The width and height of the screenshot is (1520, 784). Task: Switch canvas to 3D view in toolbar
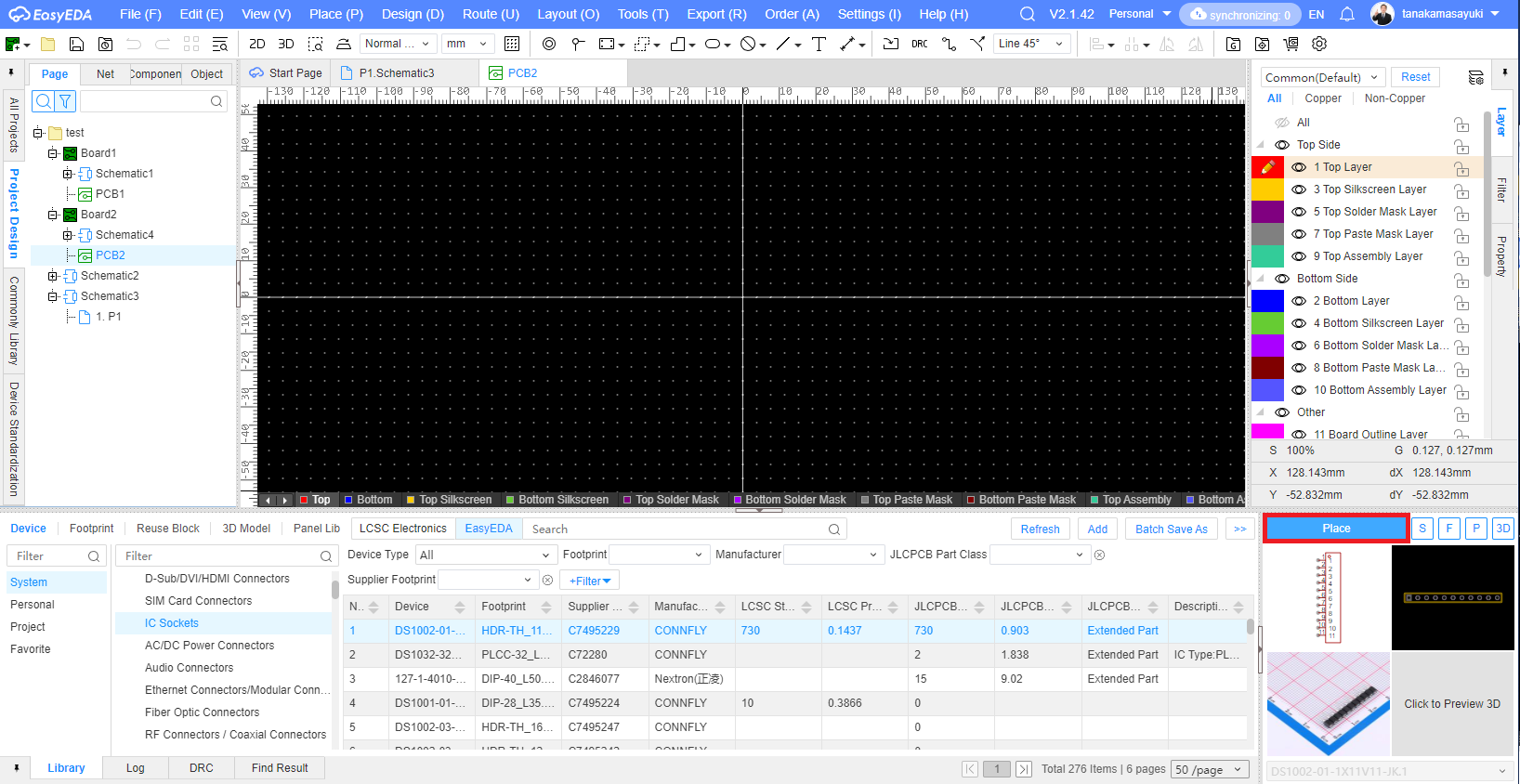click(x=286, y=44)
